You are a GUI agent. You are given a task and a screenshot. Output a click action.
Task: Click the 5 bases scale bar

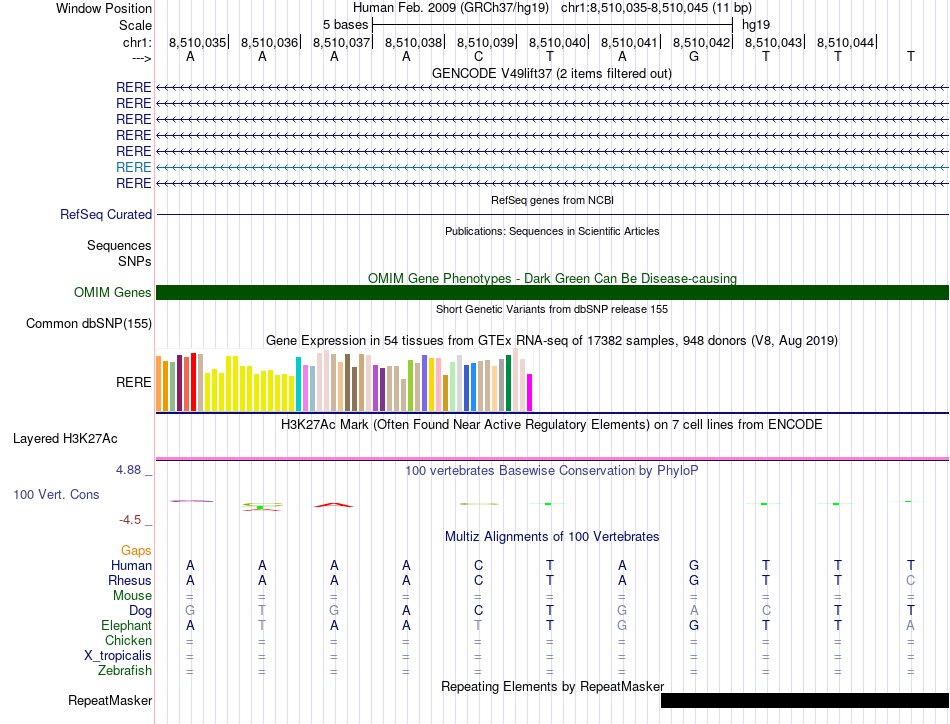(552, 25)
